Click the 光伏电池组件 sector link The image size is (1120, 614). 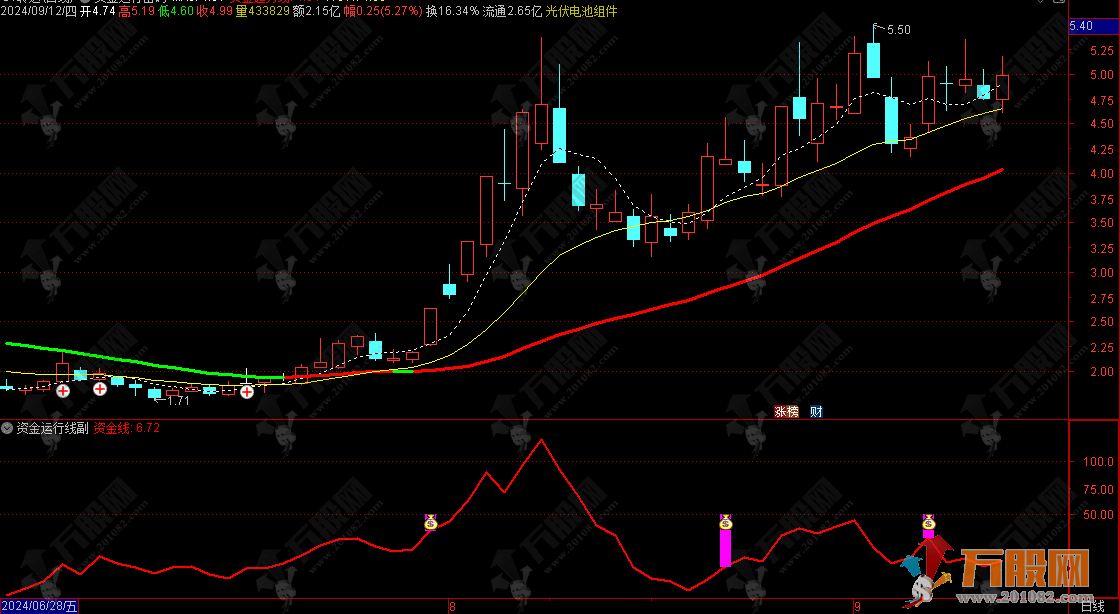[581, 11]
